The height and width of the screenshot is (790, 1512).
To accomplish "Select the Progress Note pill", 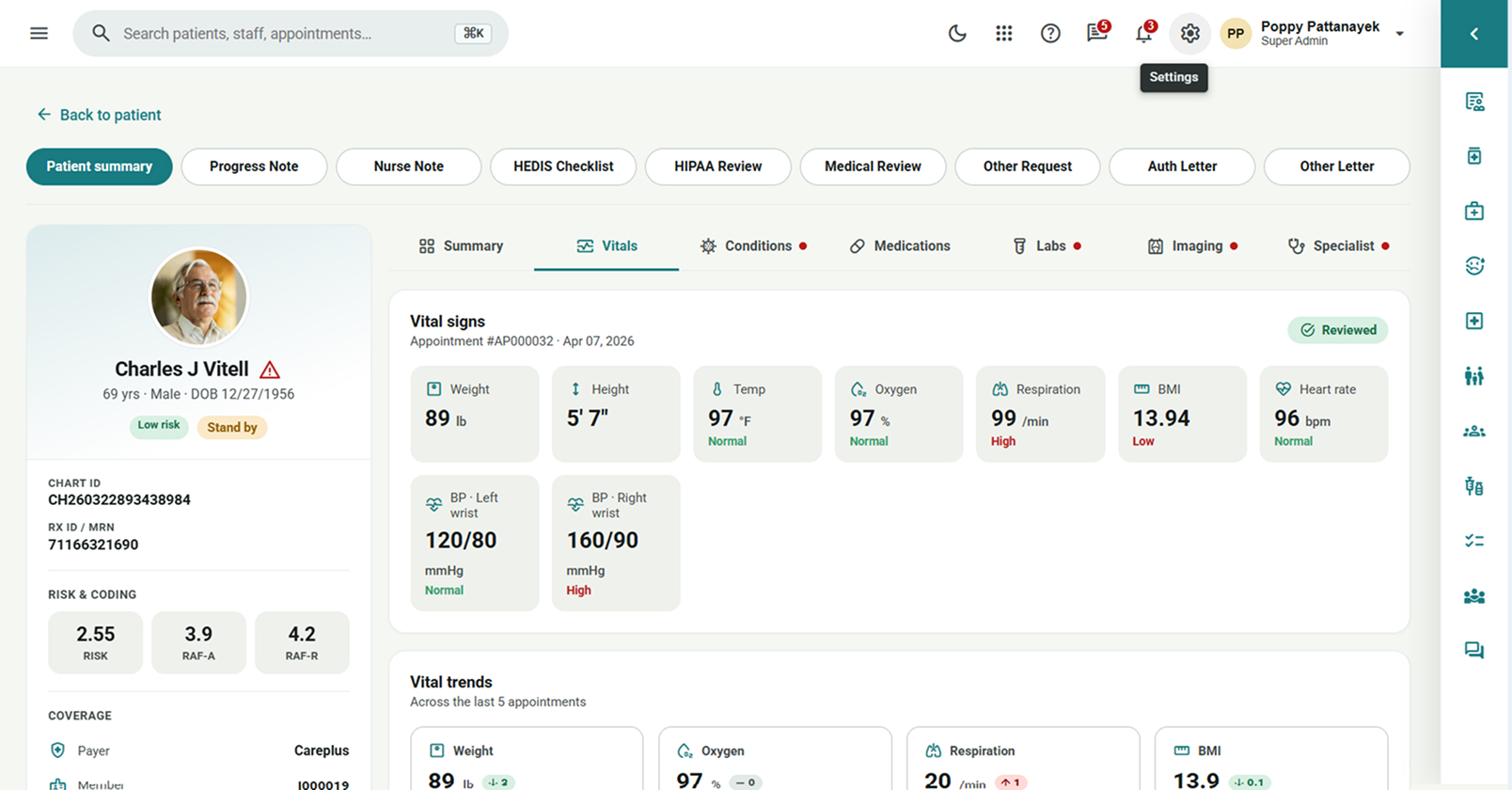I will click(x=254, y=166).
